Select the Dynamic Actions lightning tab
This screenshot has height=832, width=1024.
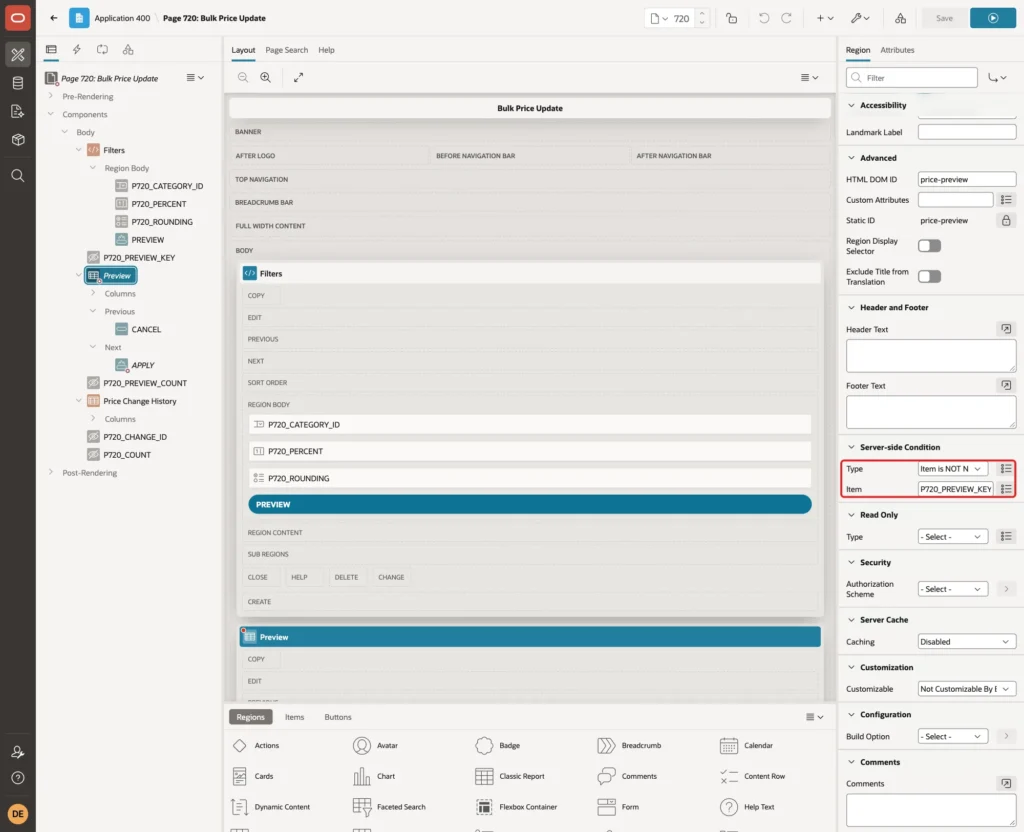coord(76,50)
